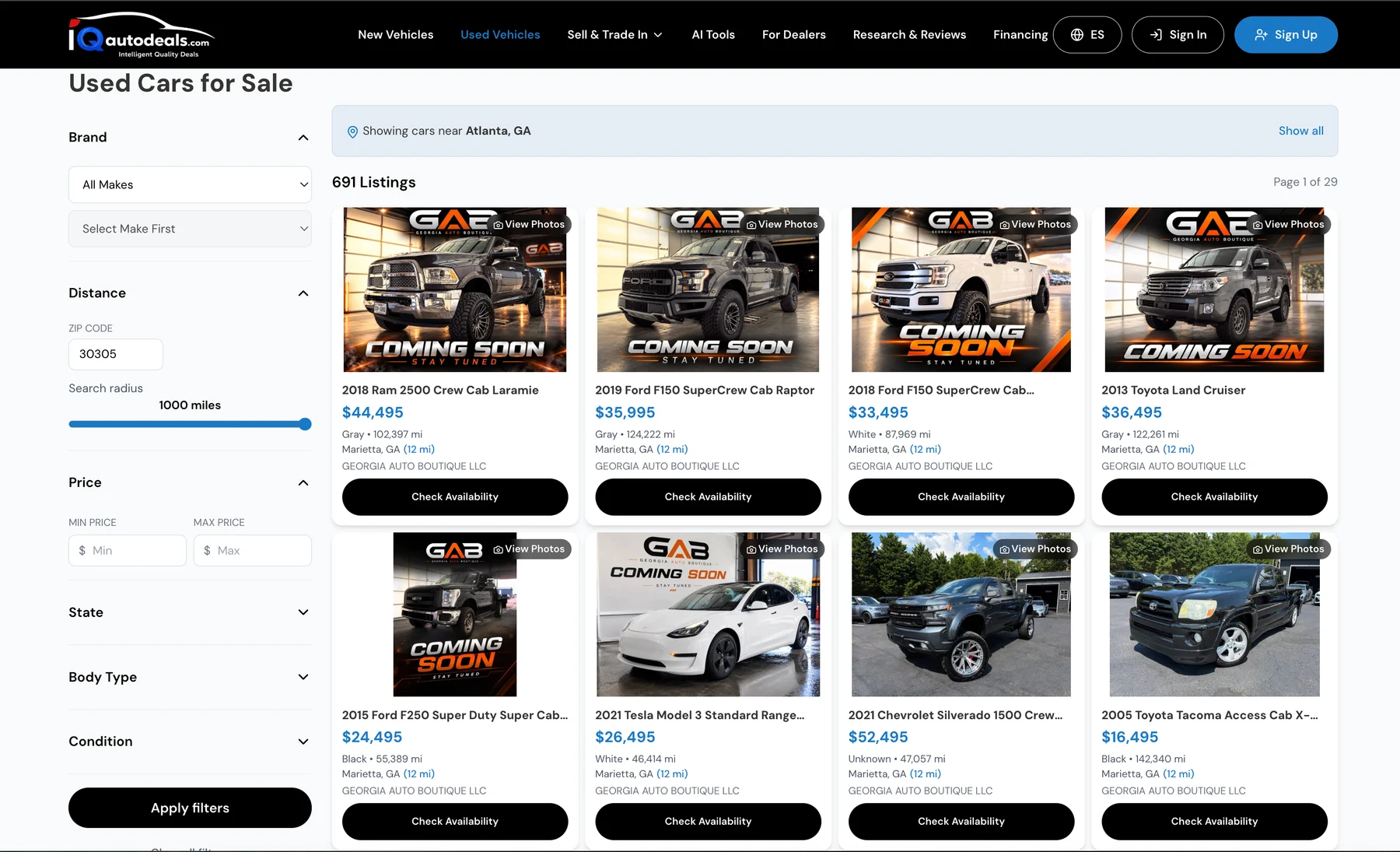Open View Photos for the 2015 Ford F250
This screenshot has width=1400, height=852.
point(529,549)
